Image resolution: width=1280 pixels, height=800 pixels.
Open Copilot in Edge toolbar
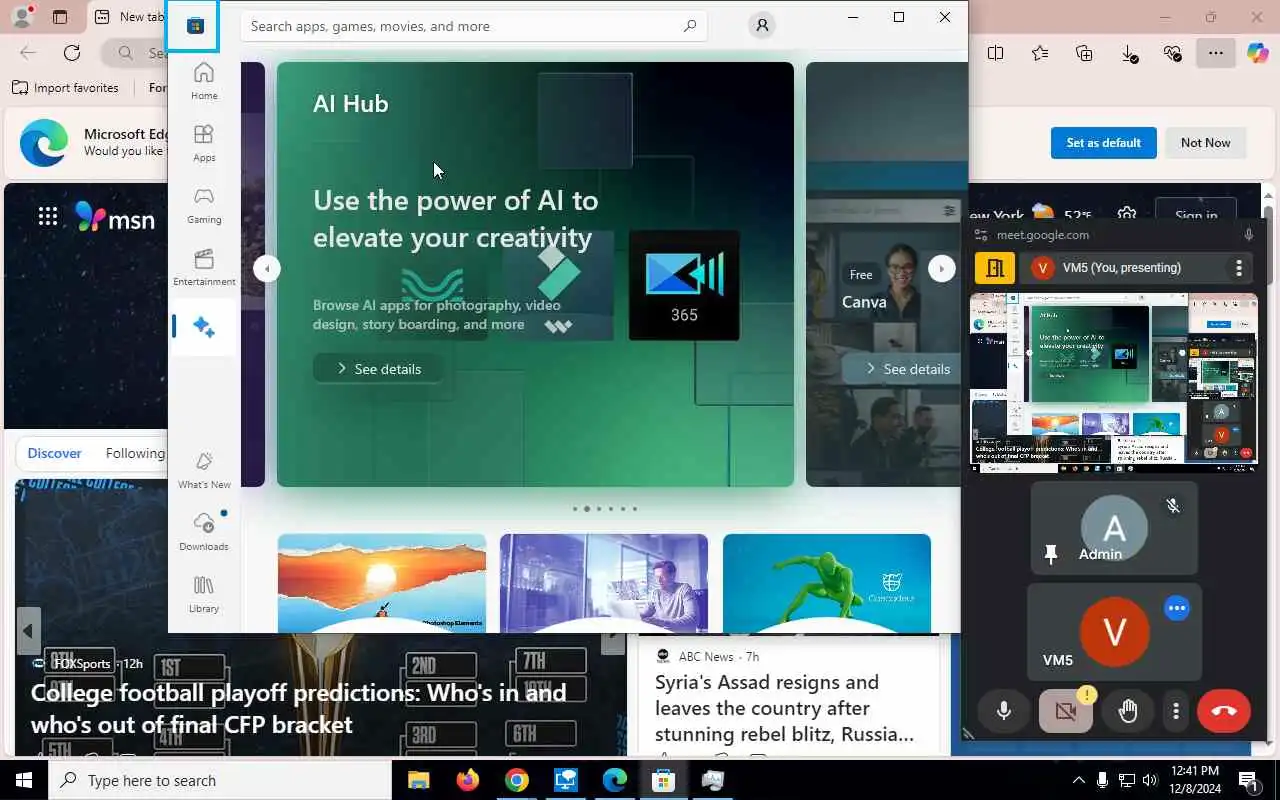tap(1258, 54)
